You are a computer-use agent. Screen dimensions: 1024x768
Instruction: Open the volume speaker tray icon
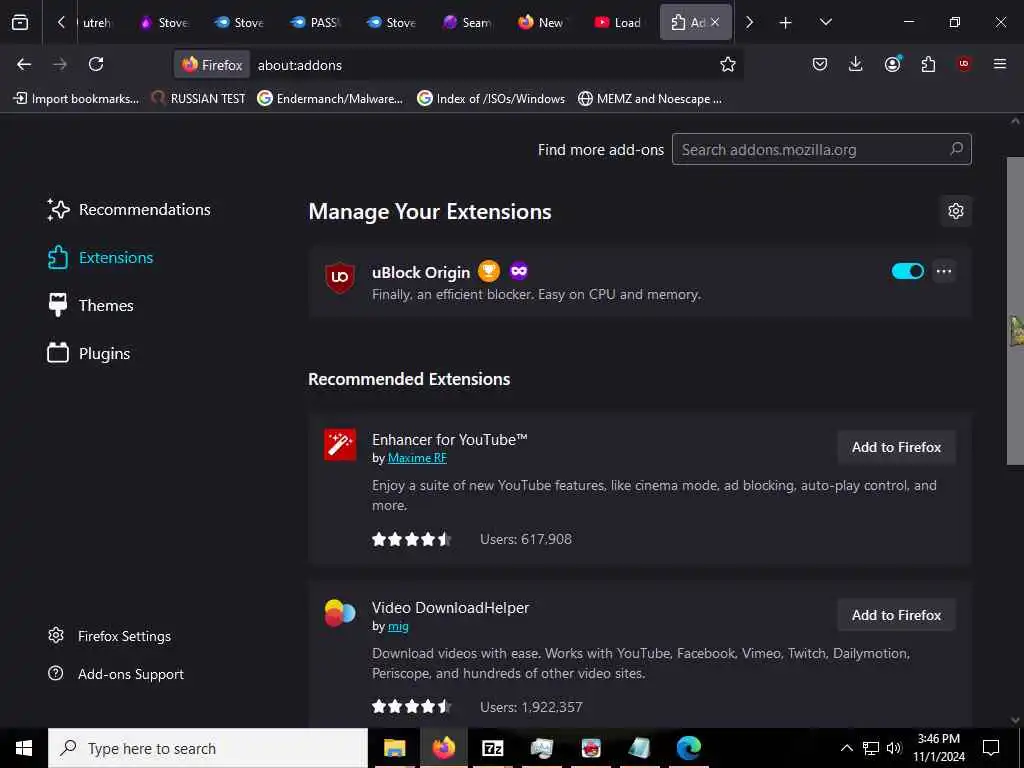(x=894, y=748)
